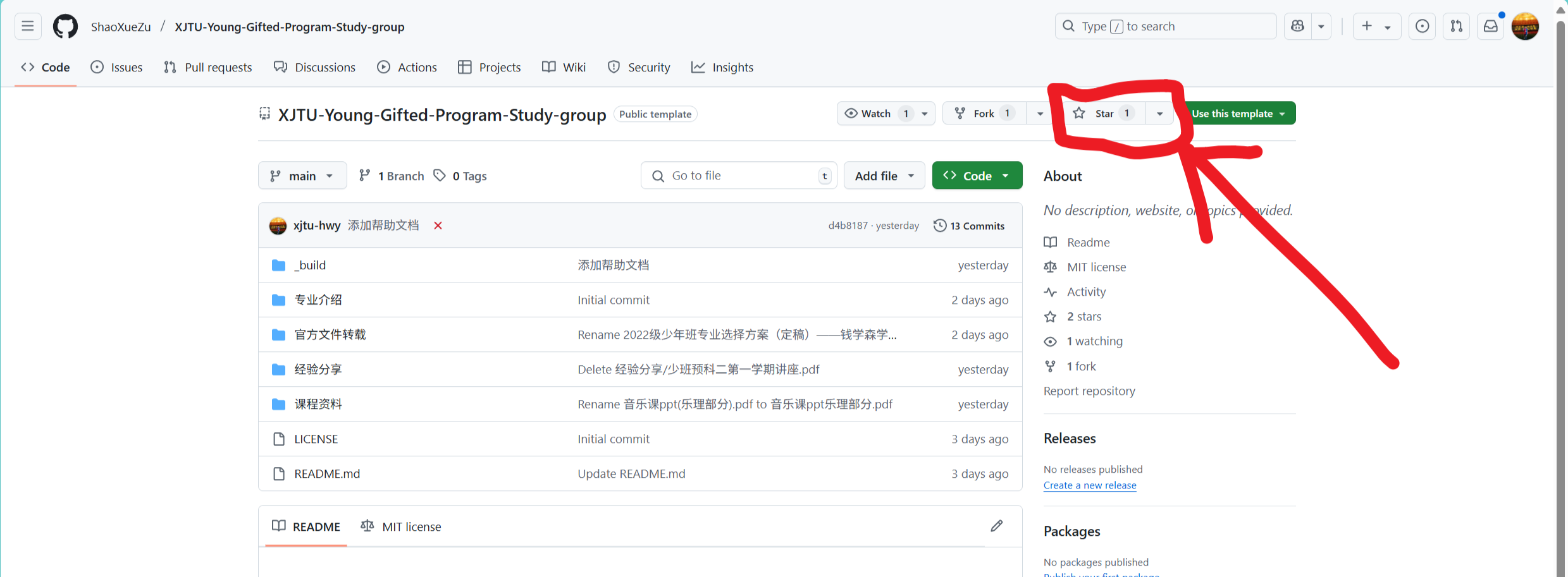Viewport: 1568px width, 577px height.
Task: Open user avatar profile menu
Action: click(x=1525, y=27)
